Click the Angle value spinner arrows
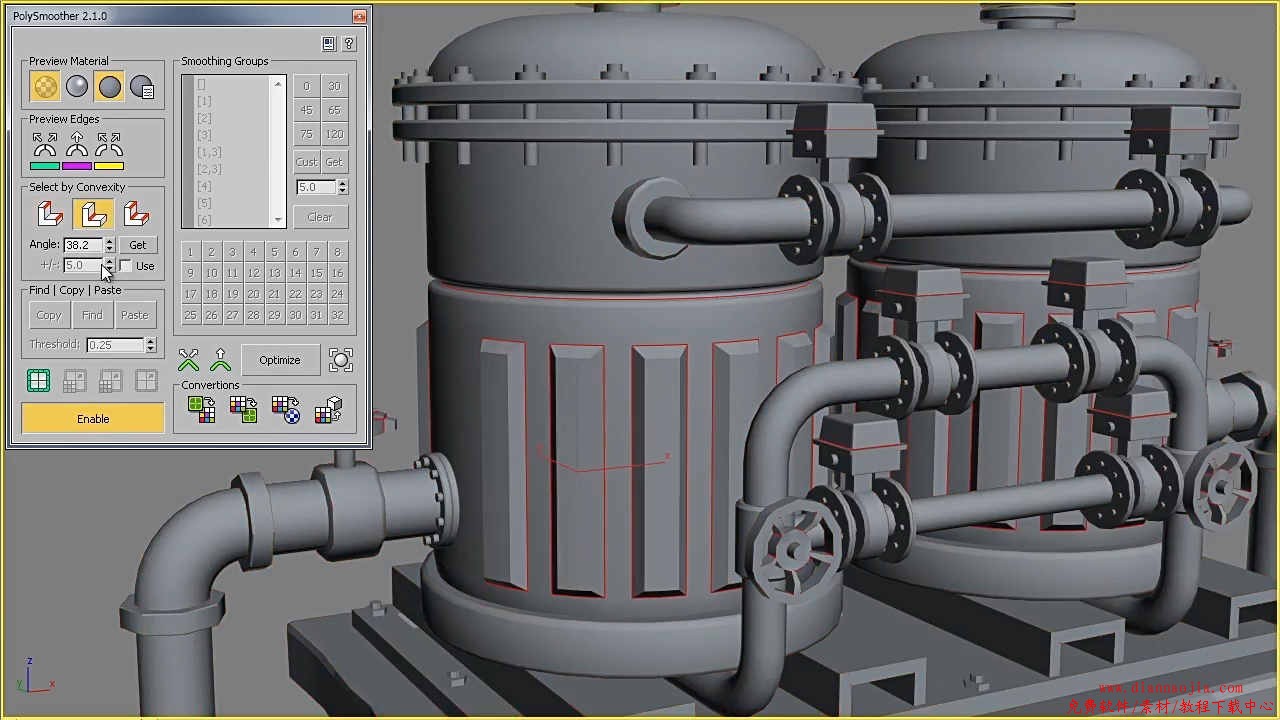This screenshot has width=1280, height=720. point(109,245)
